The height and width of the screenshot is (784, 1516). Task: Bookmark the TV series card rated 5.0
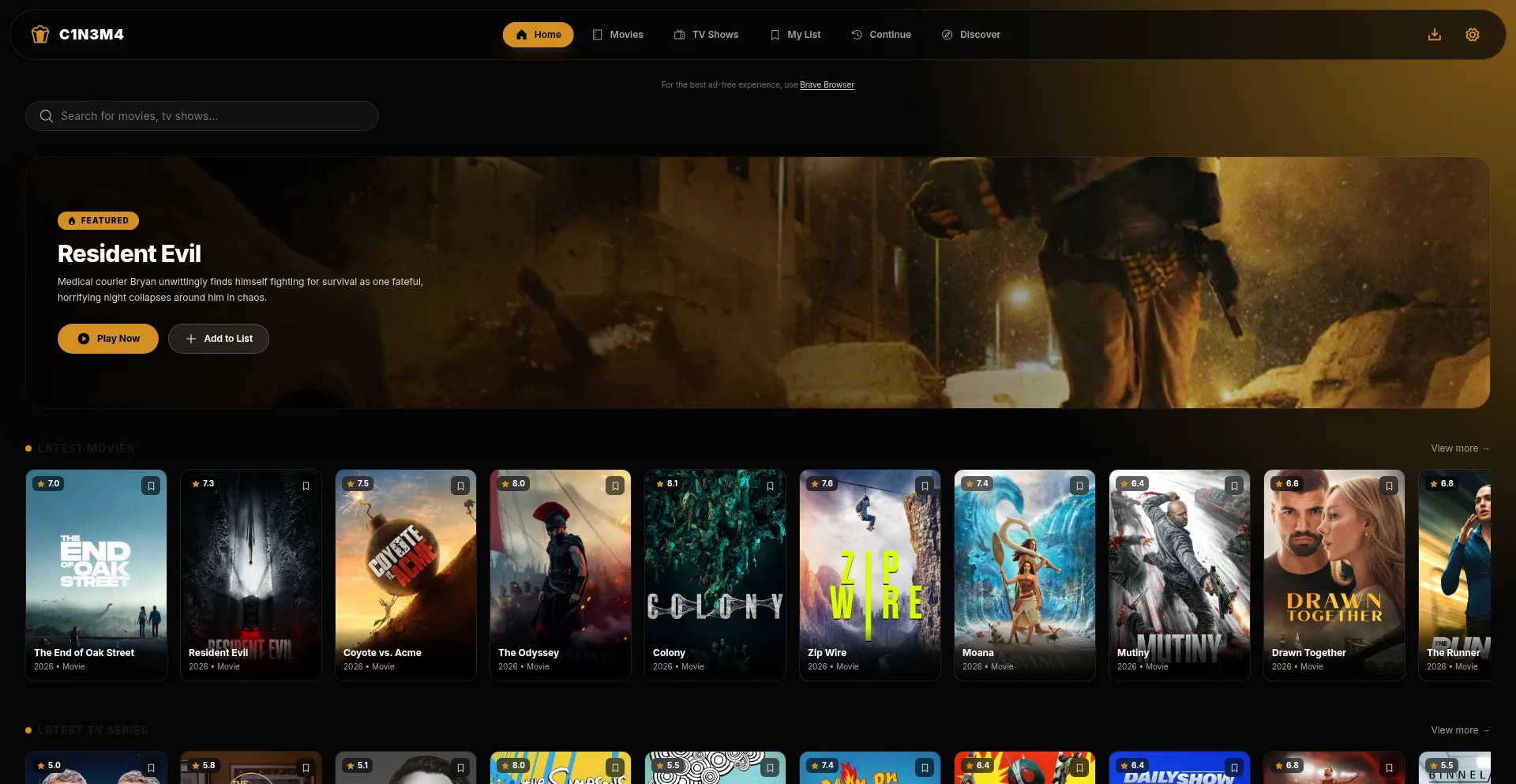(151, 767)
